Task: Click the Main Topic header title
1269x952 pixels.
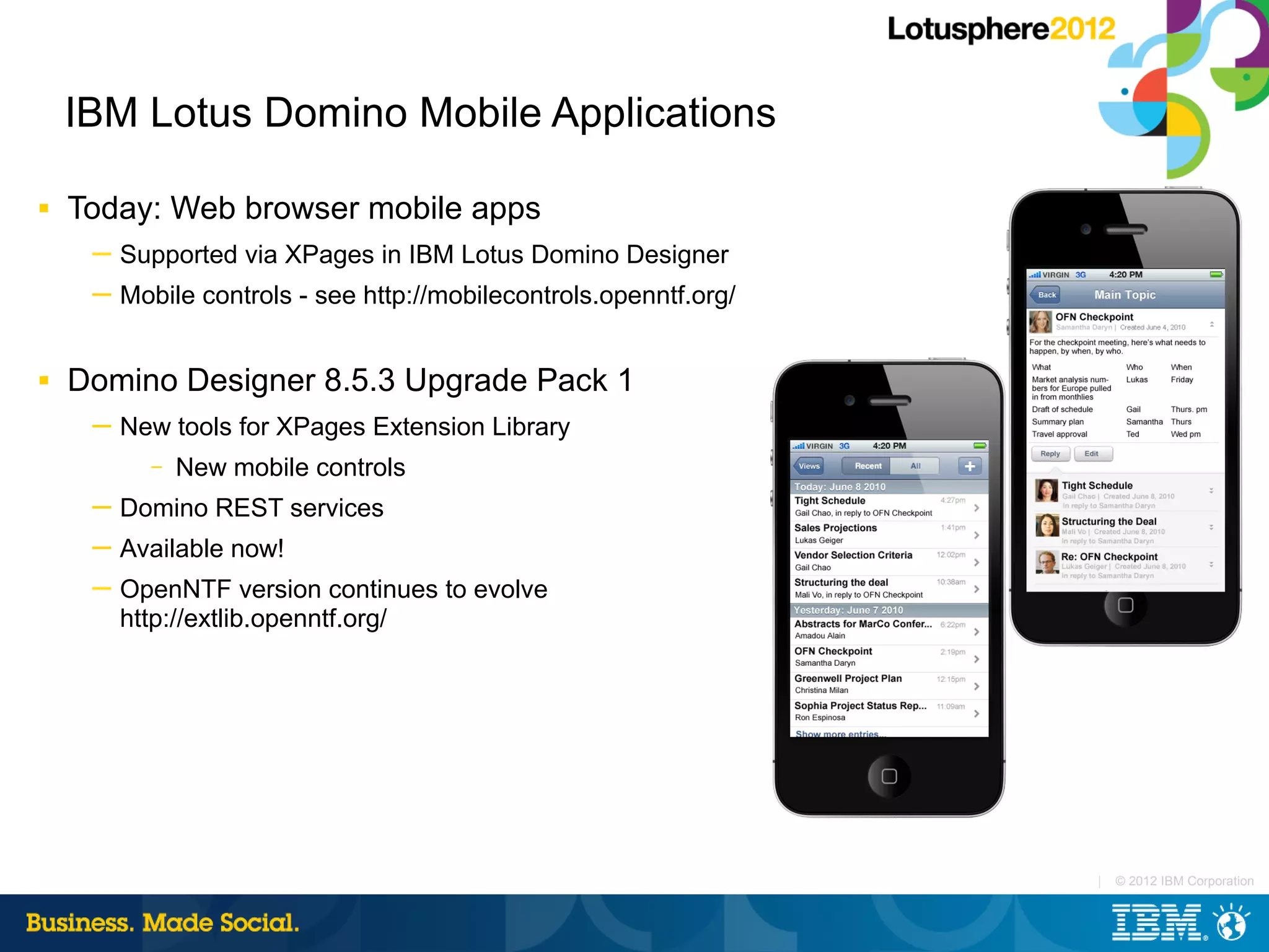Action: click(1125, 295)
